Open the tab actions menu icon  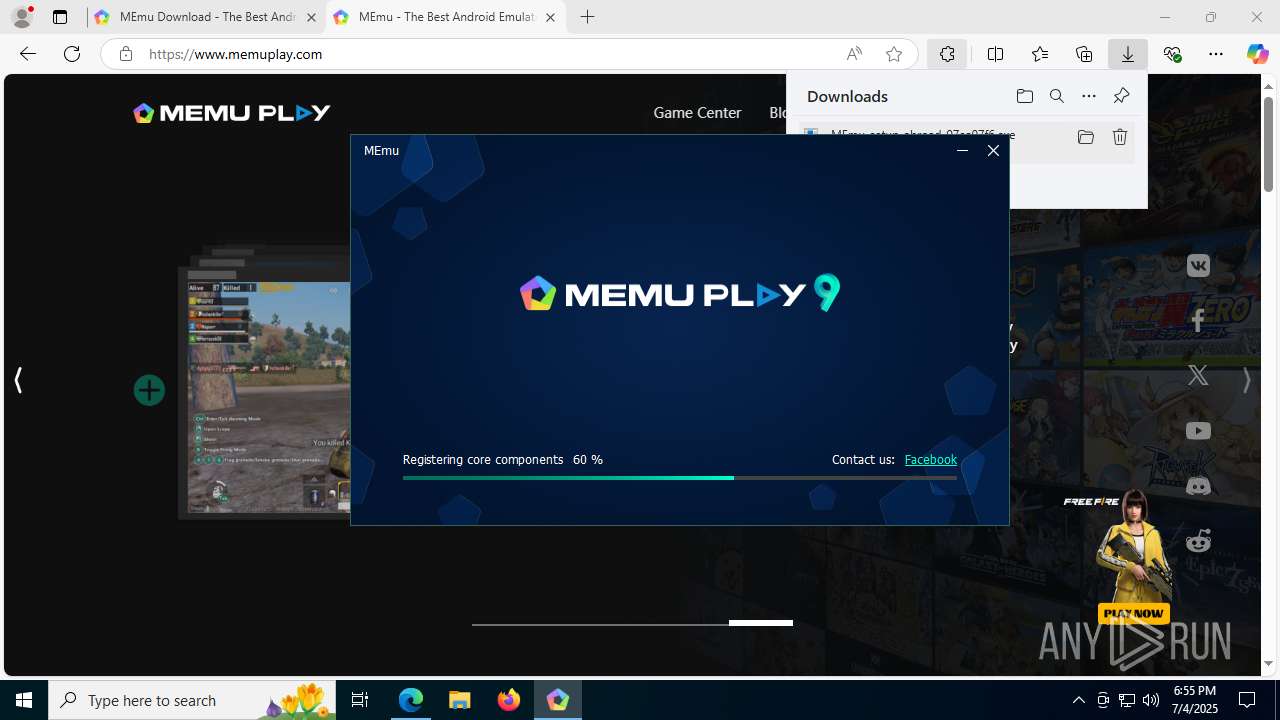[x=60, y=17]
